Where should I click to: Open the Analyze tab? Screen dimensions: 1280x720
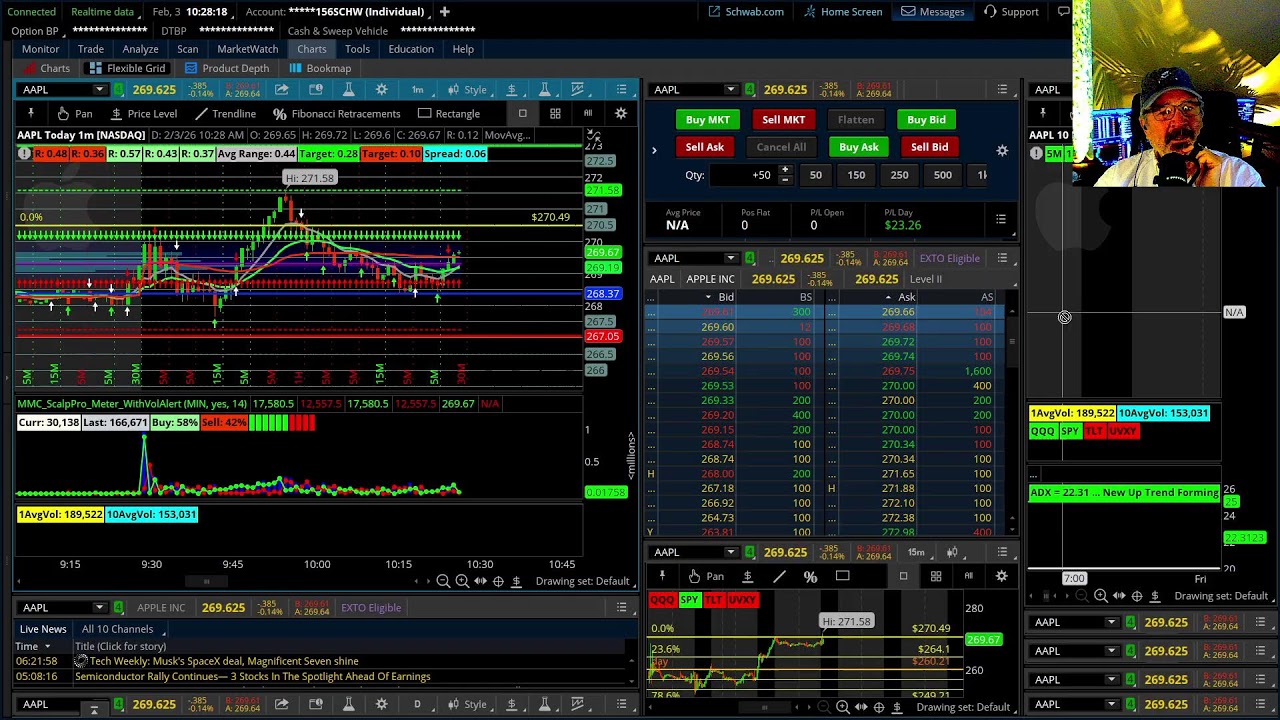click(140, 49)
